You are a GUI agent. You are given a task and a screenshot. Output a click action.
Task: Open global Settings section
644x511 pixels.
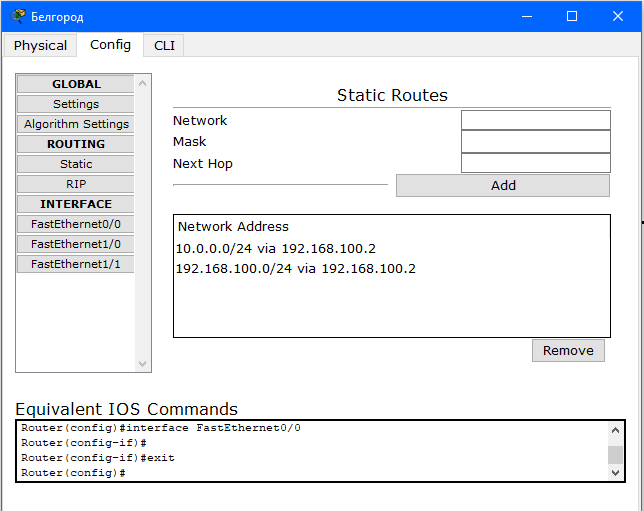76,104
